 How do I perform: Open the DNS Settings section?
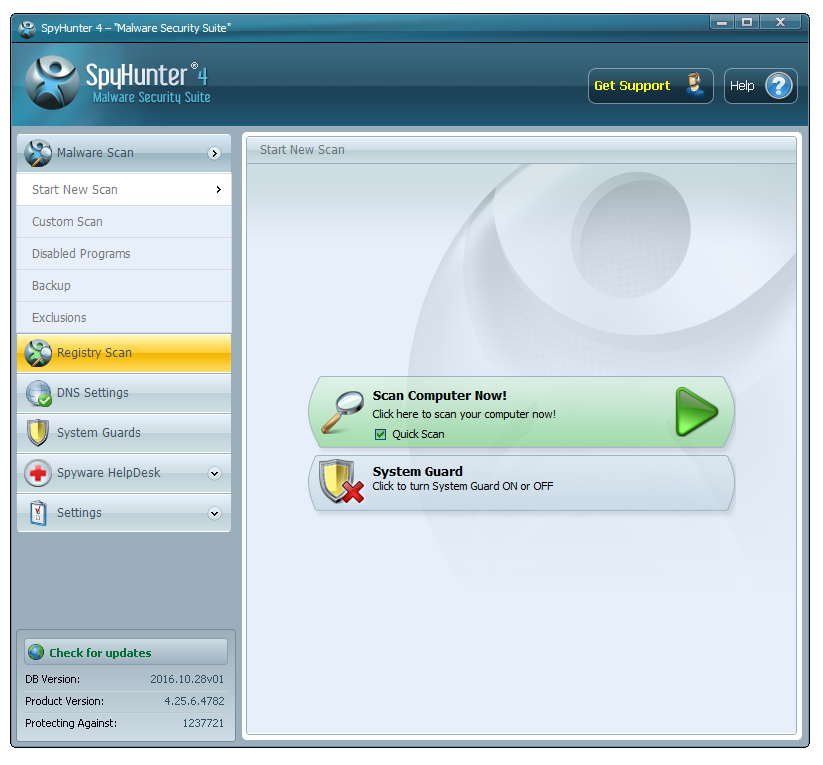[x=124, y=393]
